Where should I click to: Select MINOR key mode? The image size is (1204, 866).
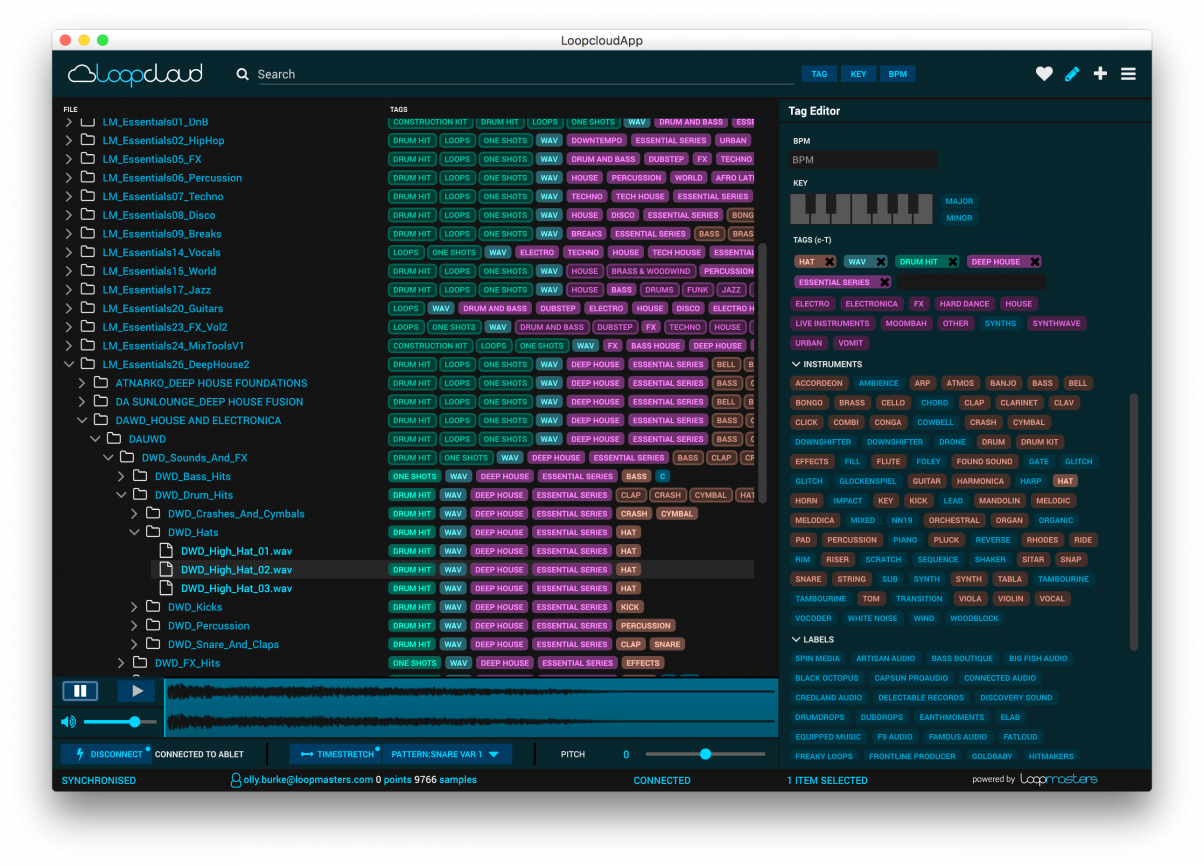959,218
